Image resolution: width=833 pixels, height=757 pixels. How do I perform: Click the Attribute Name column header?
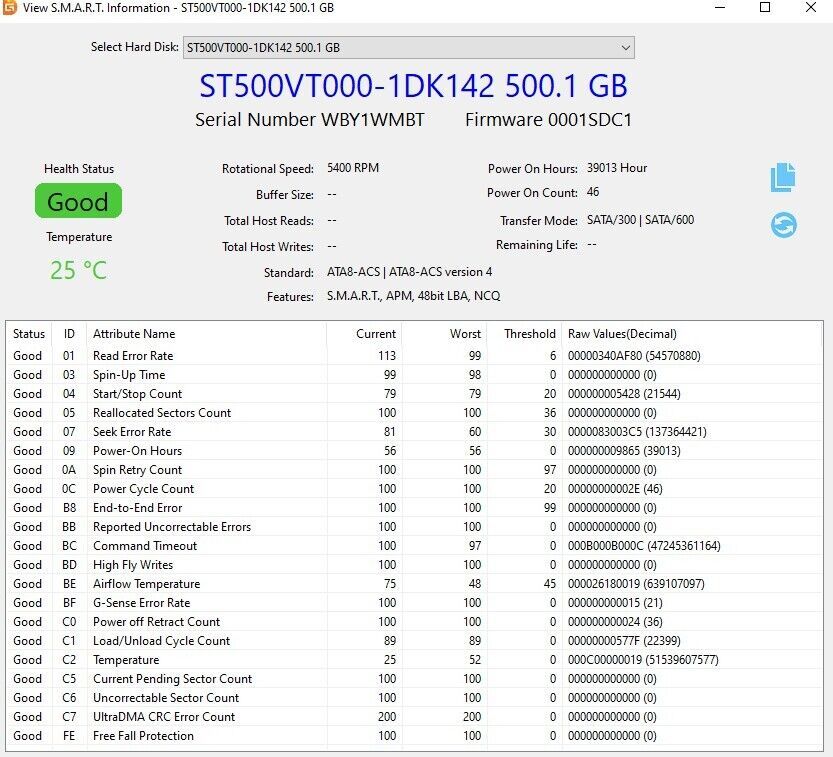tap(206, 334)
